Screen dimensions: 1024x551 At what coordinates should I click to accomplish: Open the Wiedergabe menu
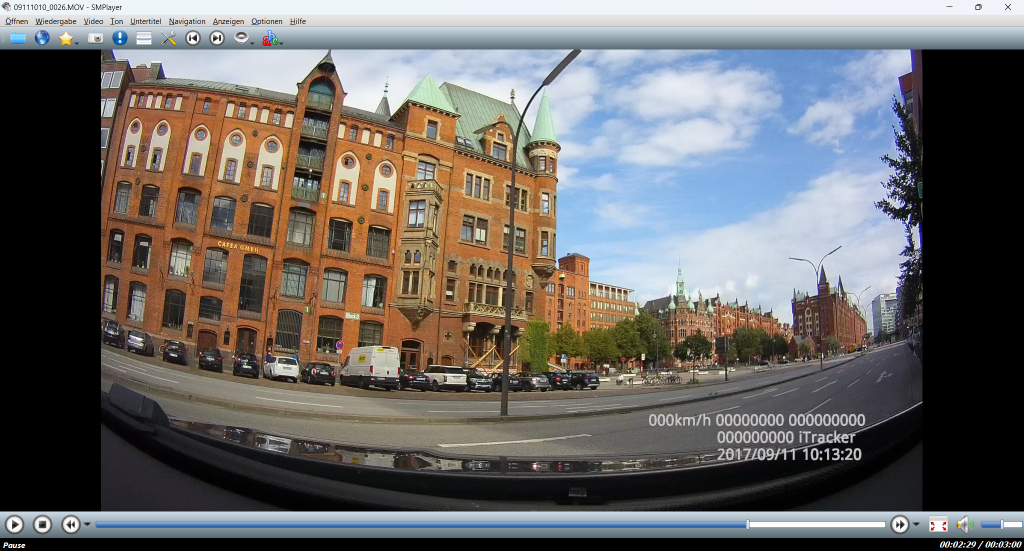tap(55, 21)
